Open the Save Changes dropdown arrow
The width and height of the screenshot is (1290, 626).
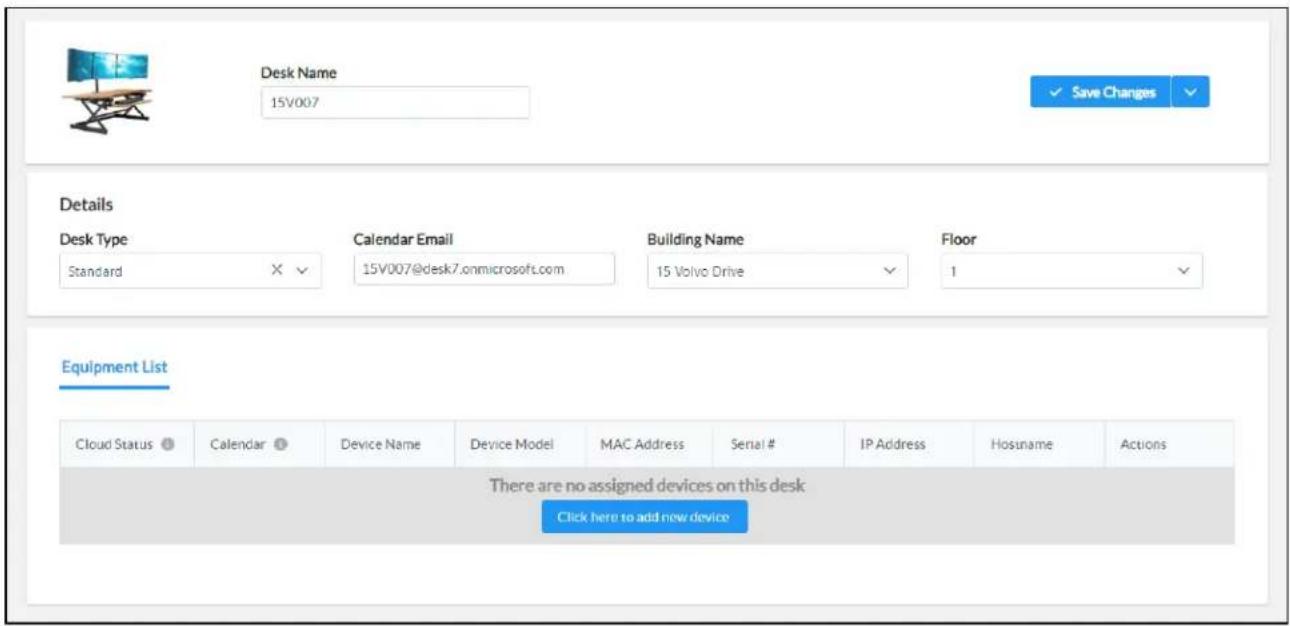tap(1190, 92)
